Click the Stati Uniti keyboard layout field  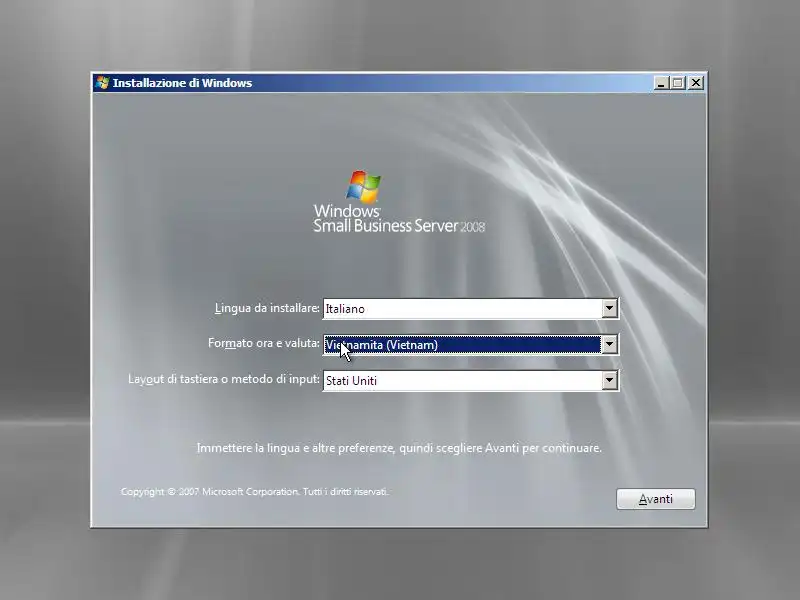(471, 381)
